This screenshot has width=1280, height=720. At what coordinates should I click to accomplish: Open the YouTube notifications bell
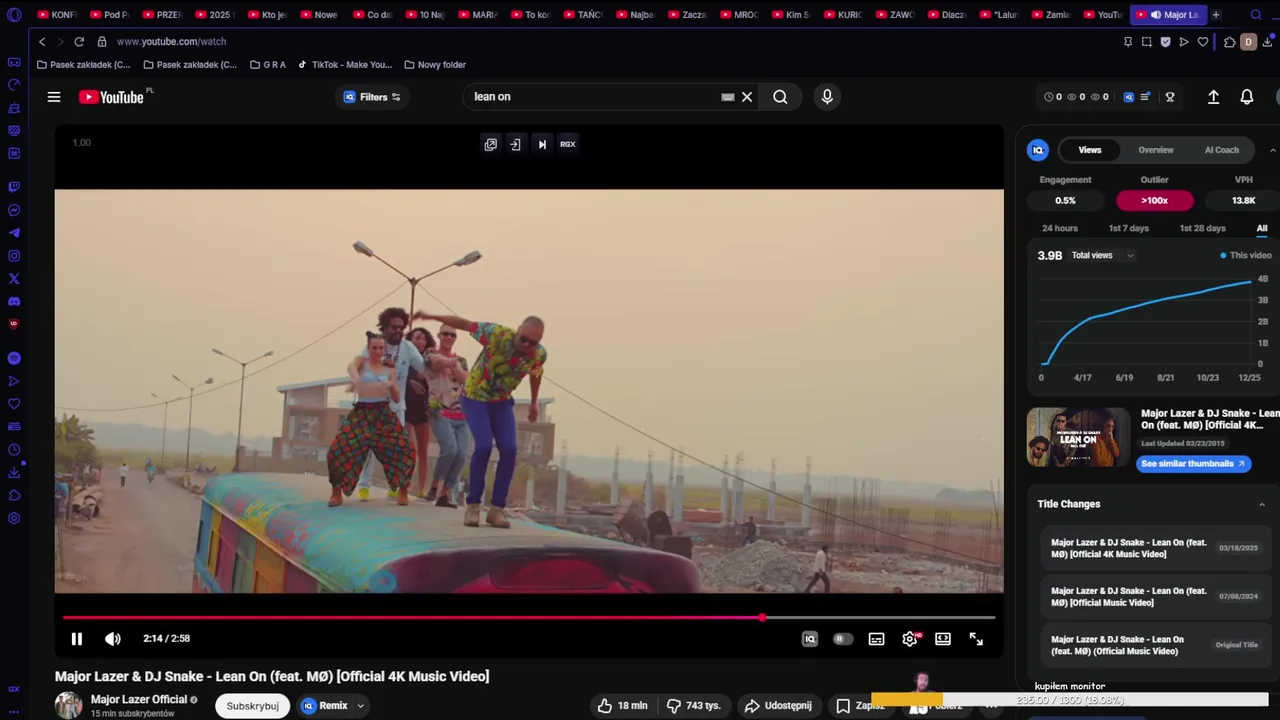pyautogui.click(x=1247, y=97)
